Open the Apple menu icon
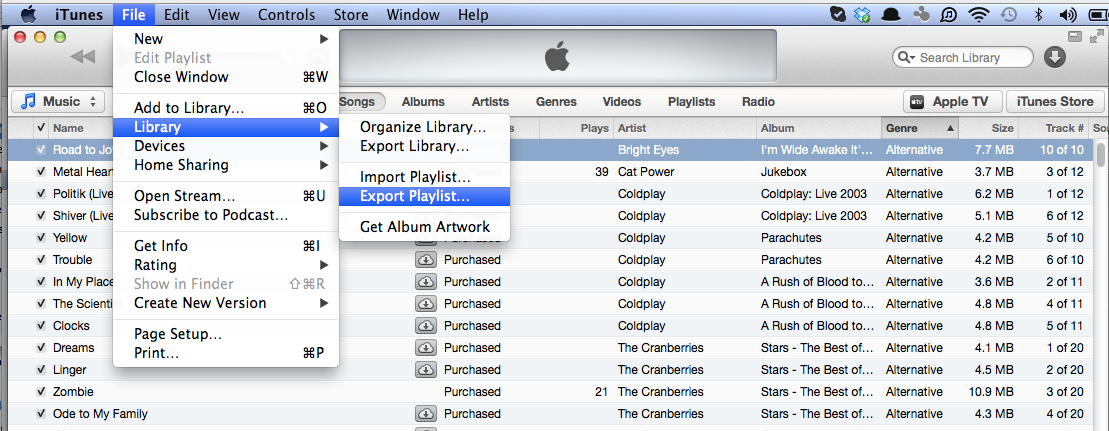Screen dimensions: 1109x431 [x=28, y=15]
